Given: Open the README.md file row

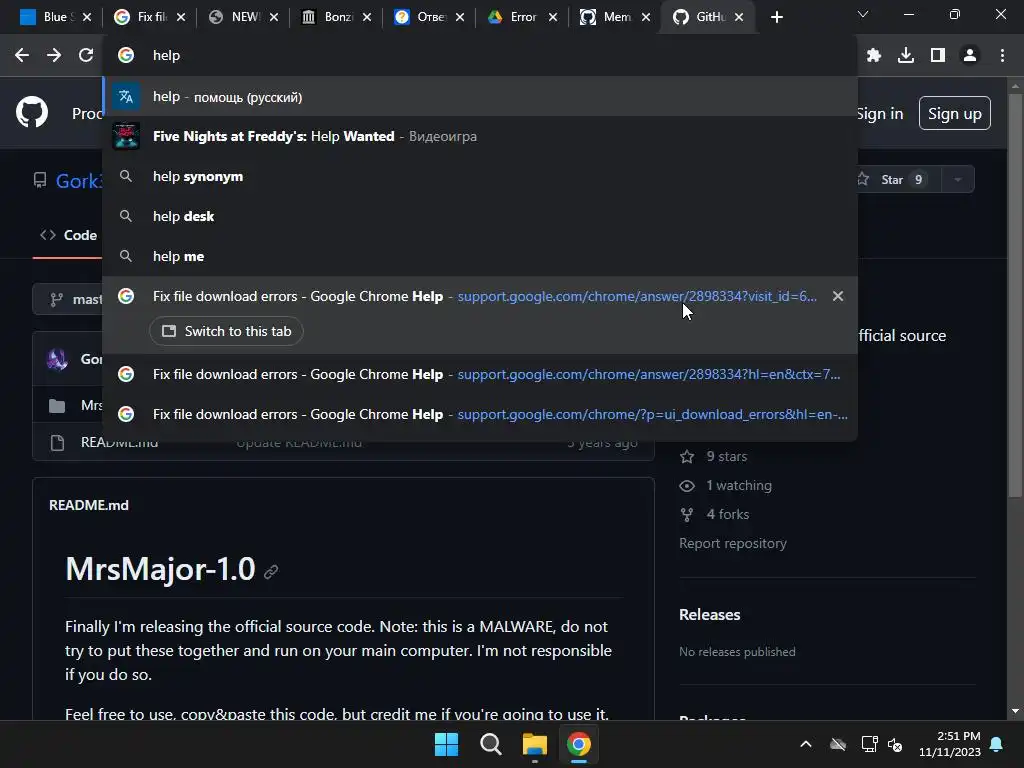Looking at the screenshot, I should pos(344,443).
